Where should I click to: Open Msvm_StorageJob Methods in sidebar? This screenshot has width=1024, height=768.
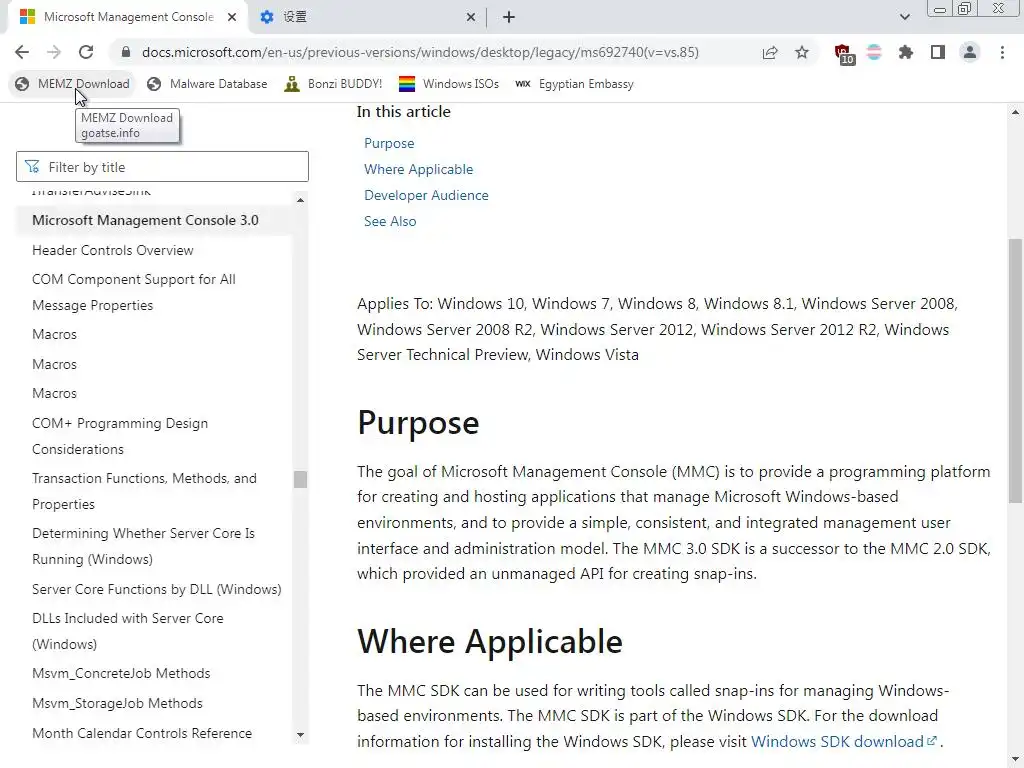117,703
